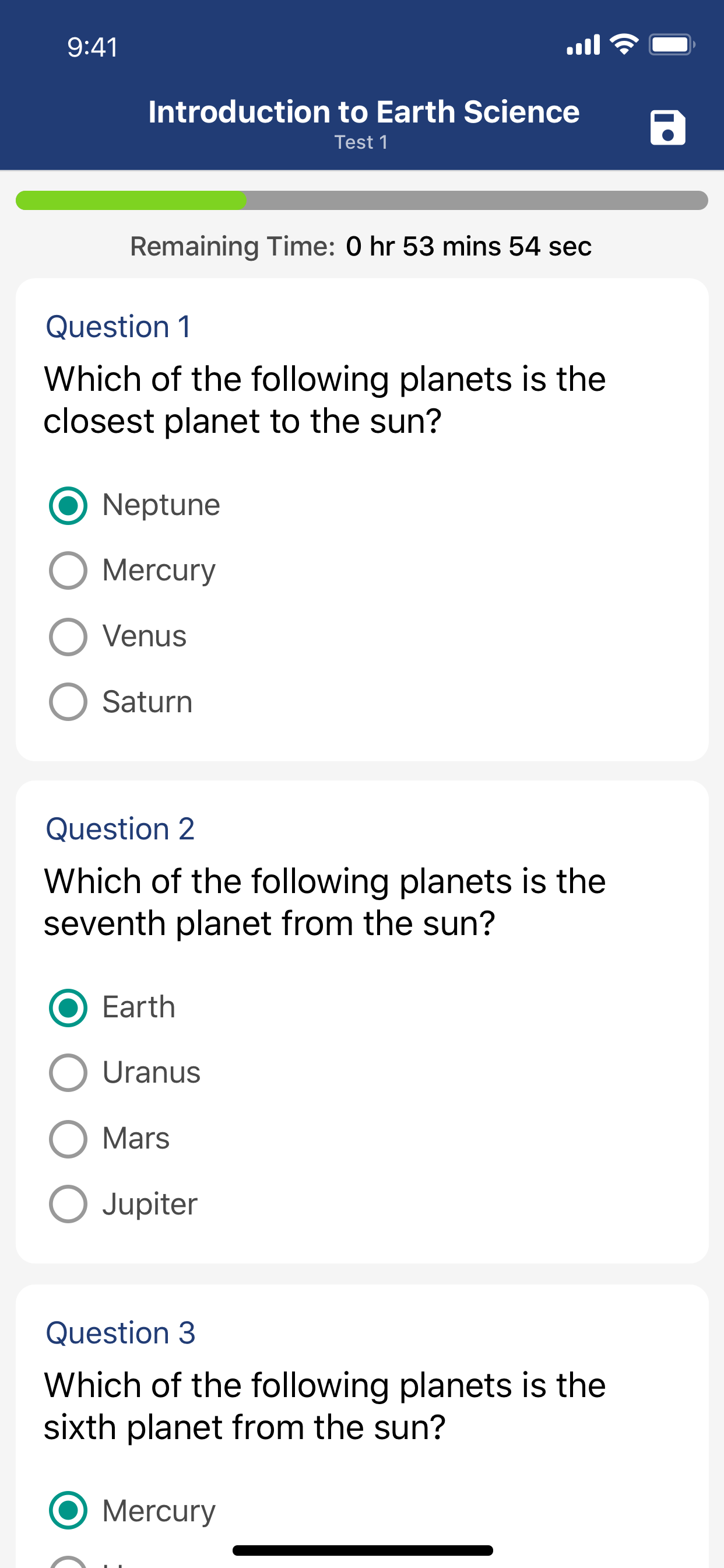
Task: Tap the cellular signal icon
Action: tap(583, 45)
